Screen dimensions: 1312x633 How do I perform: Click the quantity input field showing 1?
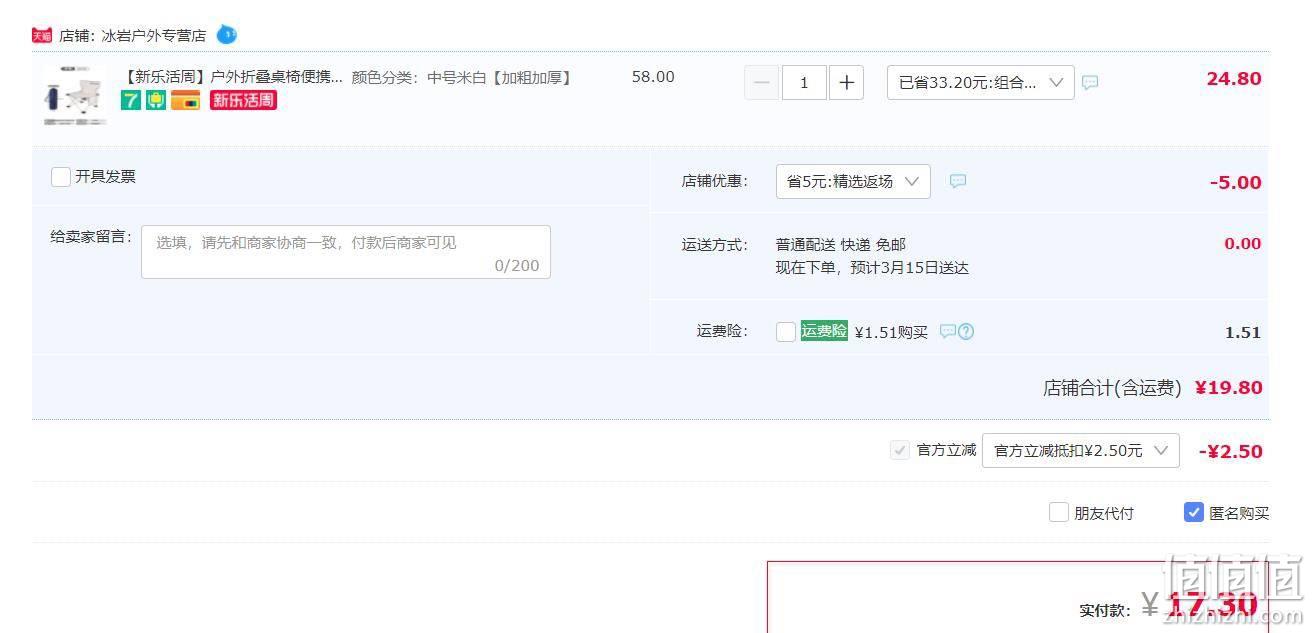click(x=804, y=83)
